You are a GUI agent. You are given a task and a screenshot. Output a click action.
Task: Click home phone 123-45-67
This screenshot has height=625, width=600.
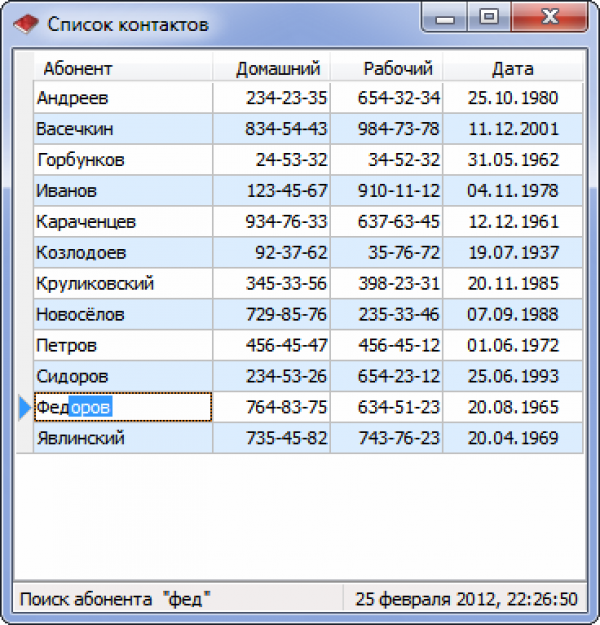pos(271,191)
